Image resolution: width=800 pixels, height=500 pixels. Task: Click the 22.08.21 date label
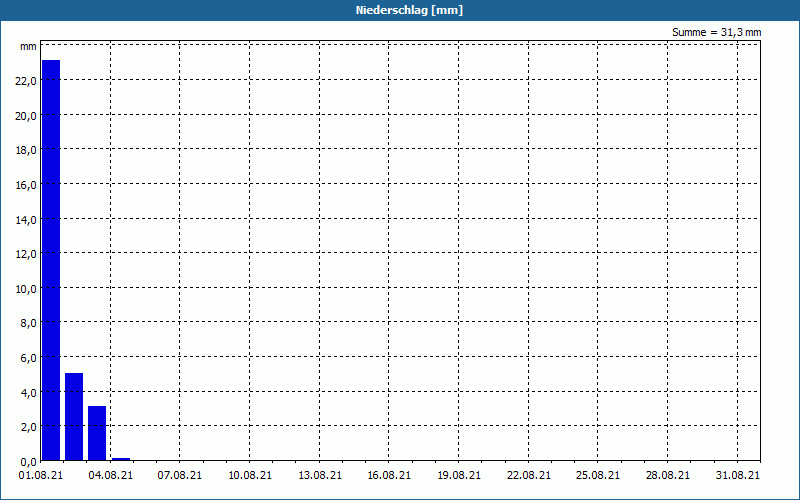pyautogui.click(x=529, y=475)
